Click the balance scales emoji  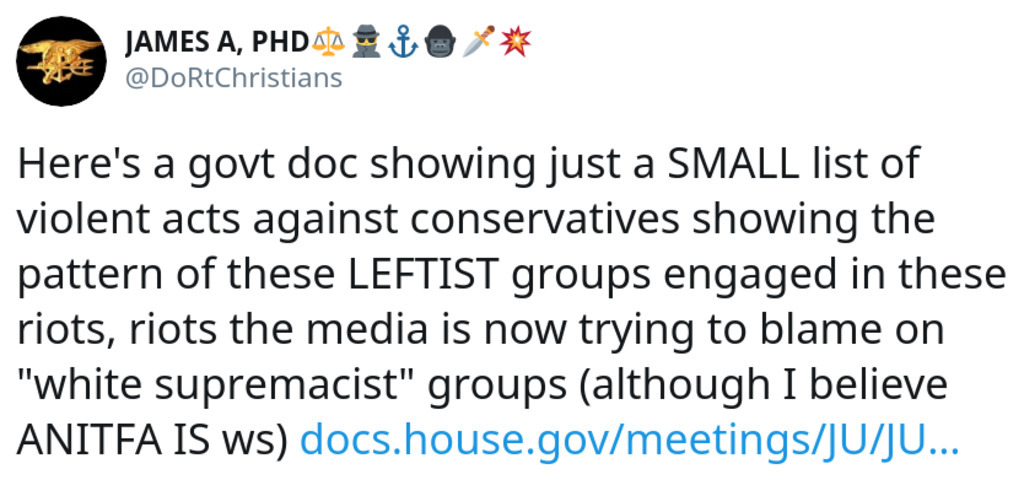pyautogui.click(x=328, y=43)
